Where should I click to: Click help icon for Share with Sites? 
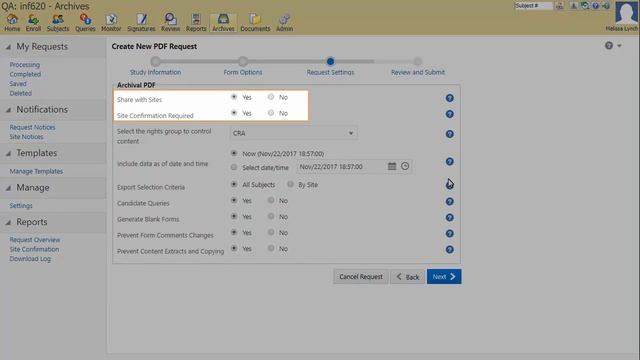pos(449,98)
